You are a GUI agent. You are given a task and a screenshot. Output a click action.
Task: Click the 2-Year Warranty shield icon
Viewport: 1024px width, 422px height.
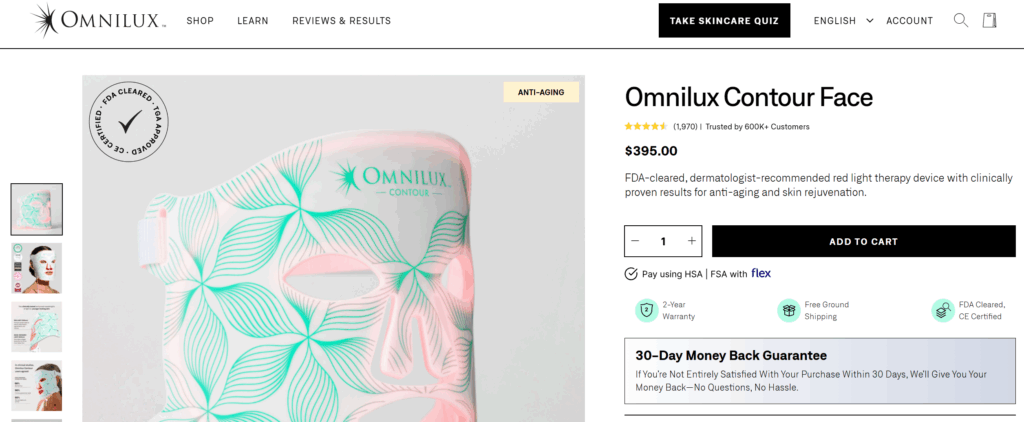tap(645, 310)
